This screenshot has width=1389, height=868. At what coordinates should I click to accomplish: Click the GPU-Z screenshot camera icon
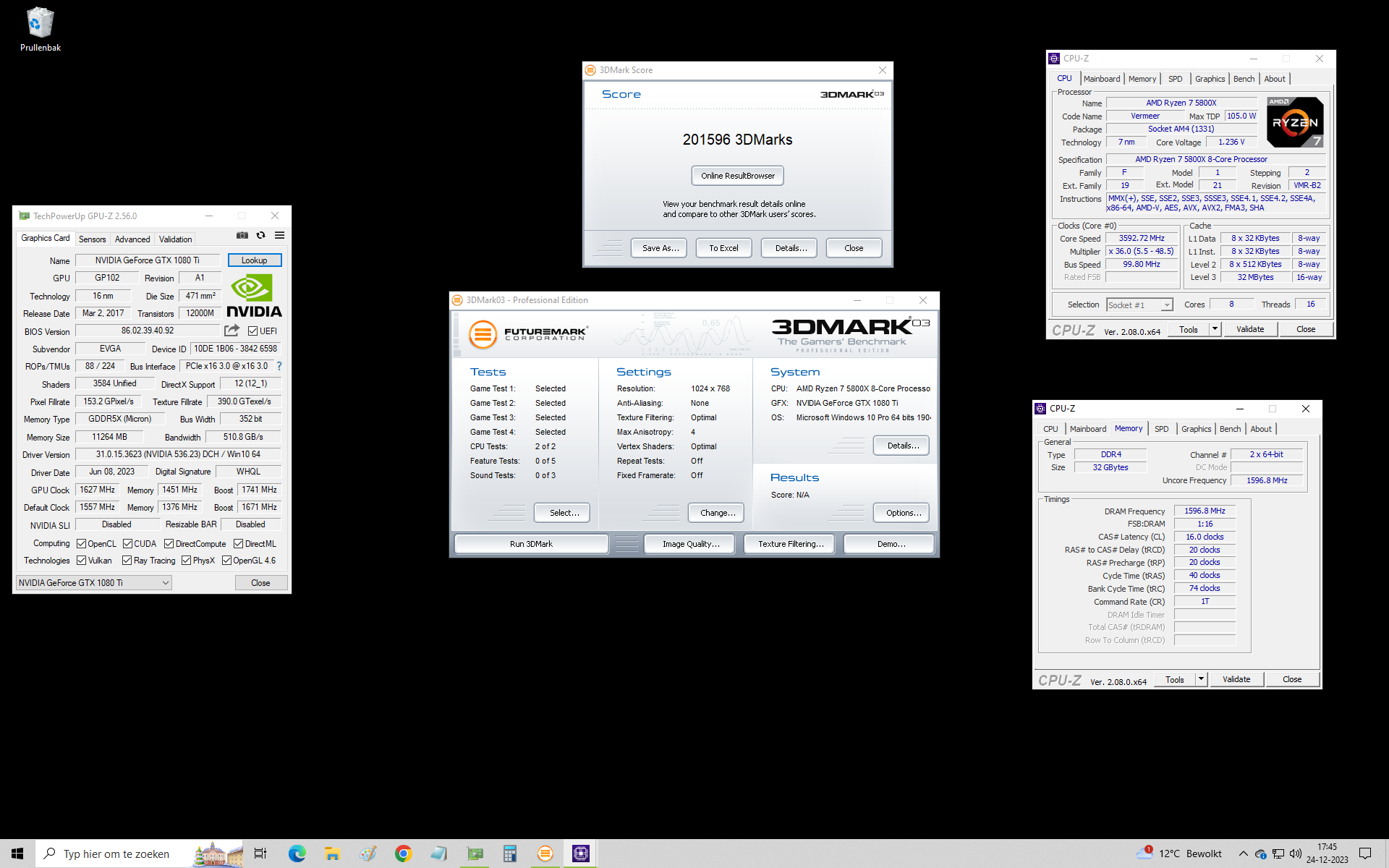(x=242, y=235)
